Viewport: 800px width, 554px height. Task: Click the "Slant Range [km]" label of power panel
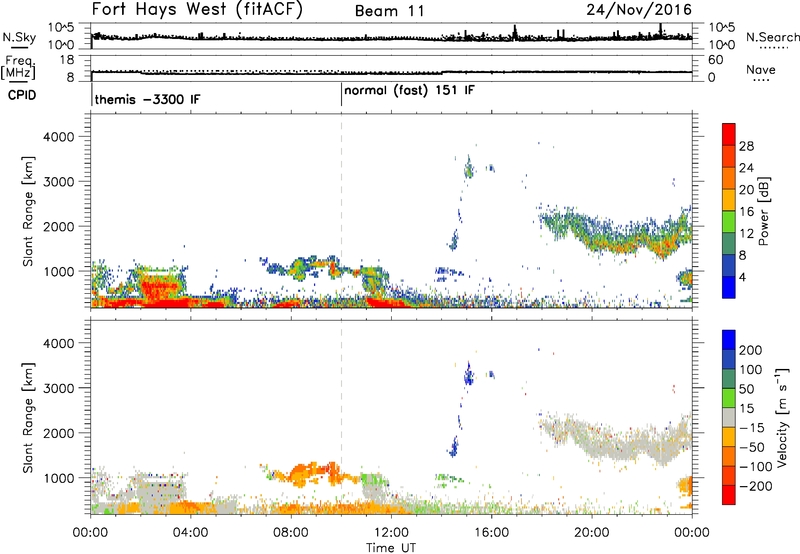pyautogui.click(x=28, y=211)
